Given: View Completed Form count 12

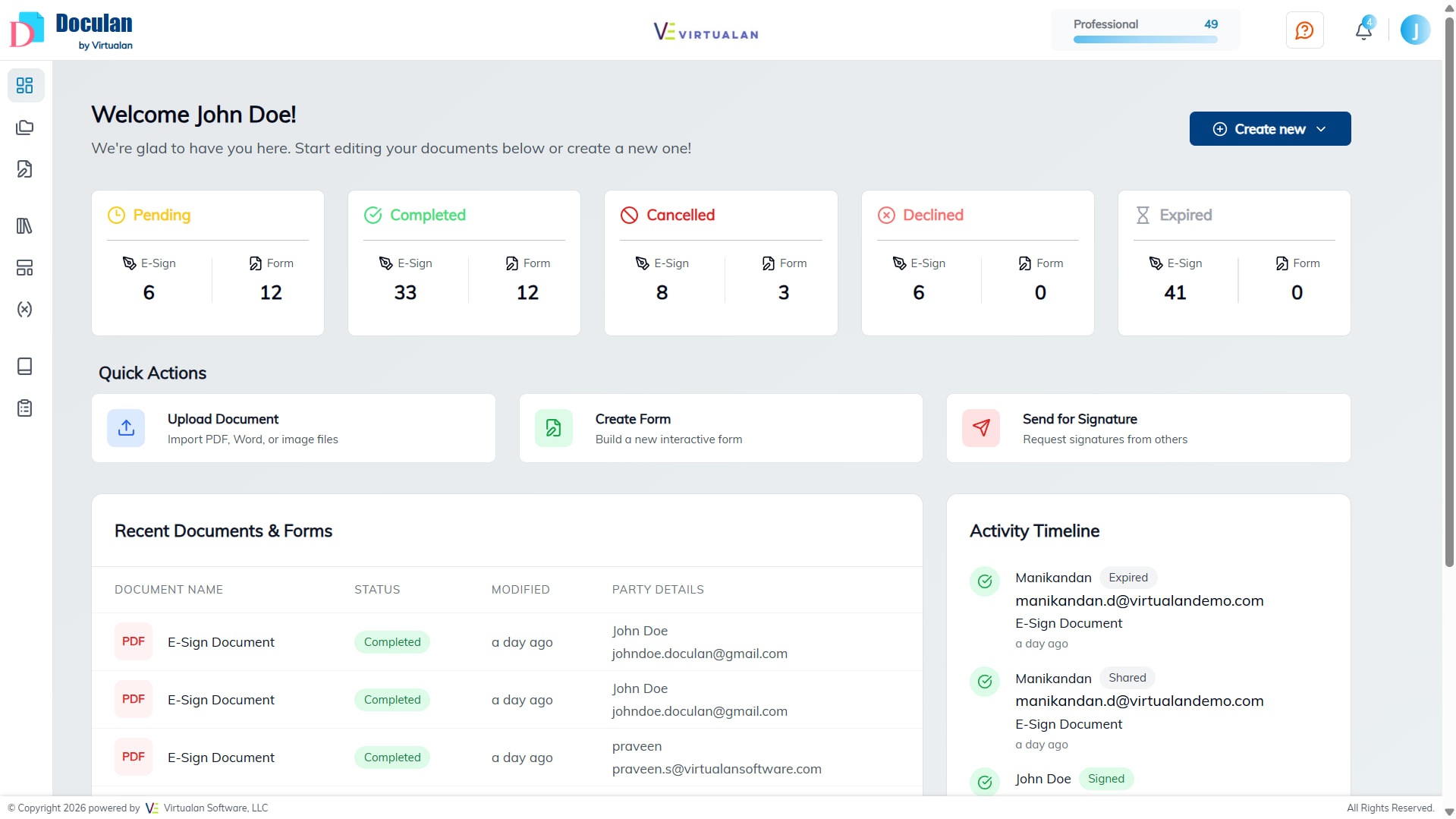Looking at the screenshot, I should tap(527, 292).
